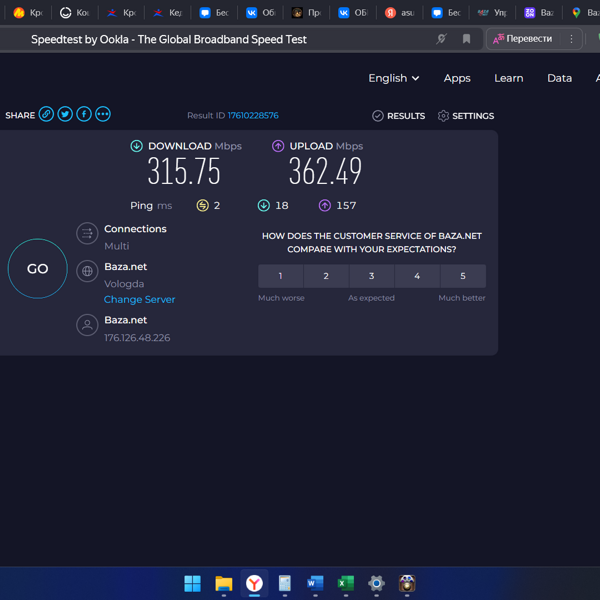Click the upload arrow icon

(x=278, y=146)
